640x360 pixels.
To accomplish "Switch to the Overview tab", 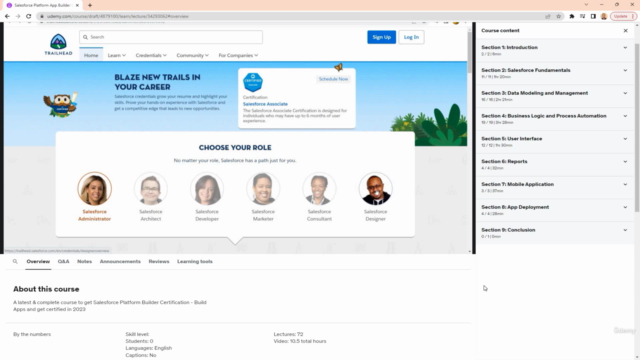I will 38,262.
